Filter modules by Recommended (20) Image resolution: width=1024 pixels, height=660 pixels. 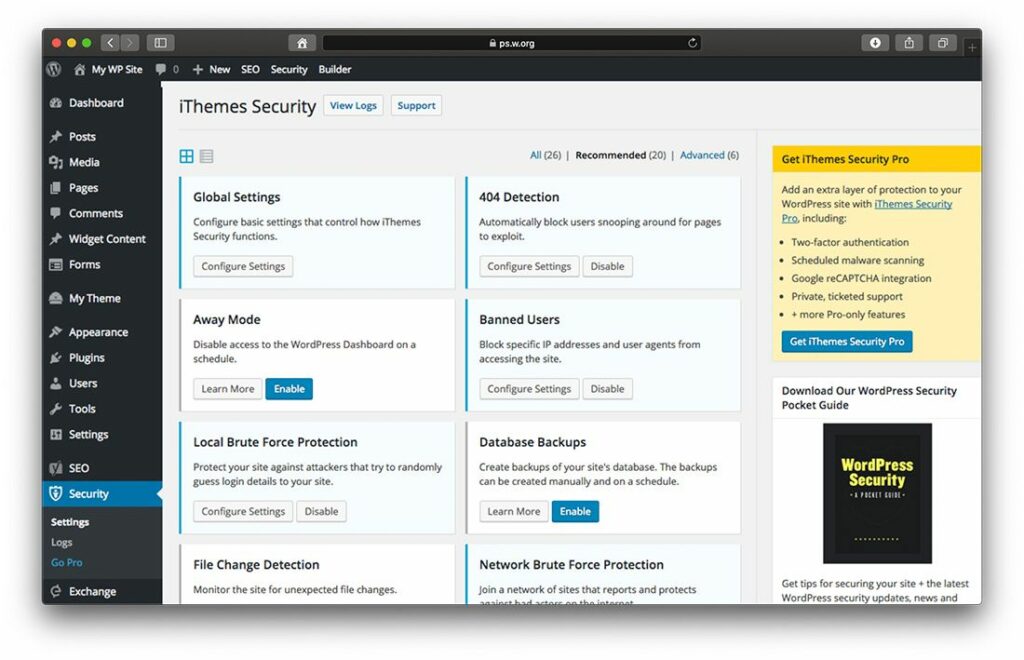621,155
